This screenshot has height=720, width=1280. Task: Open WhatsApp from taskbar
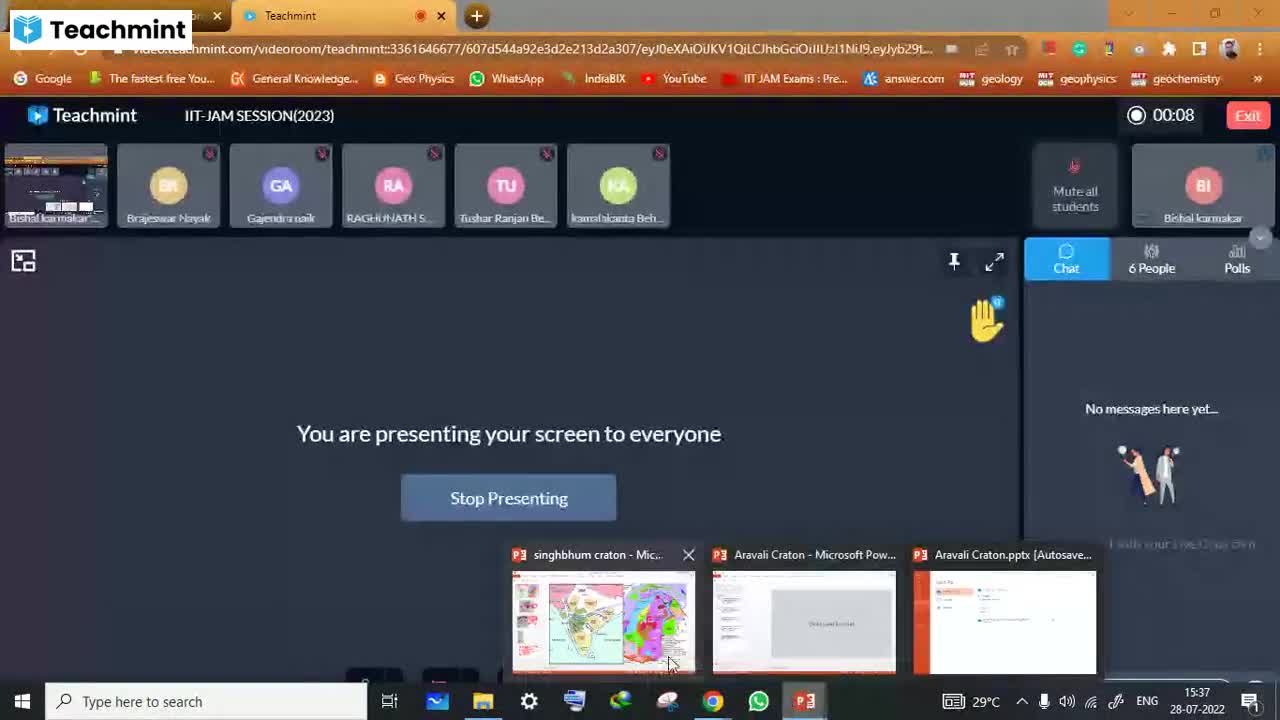tap(758, 701)
